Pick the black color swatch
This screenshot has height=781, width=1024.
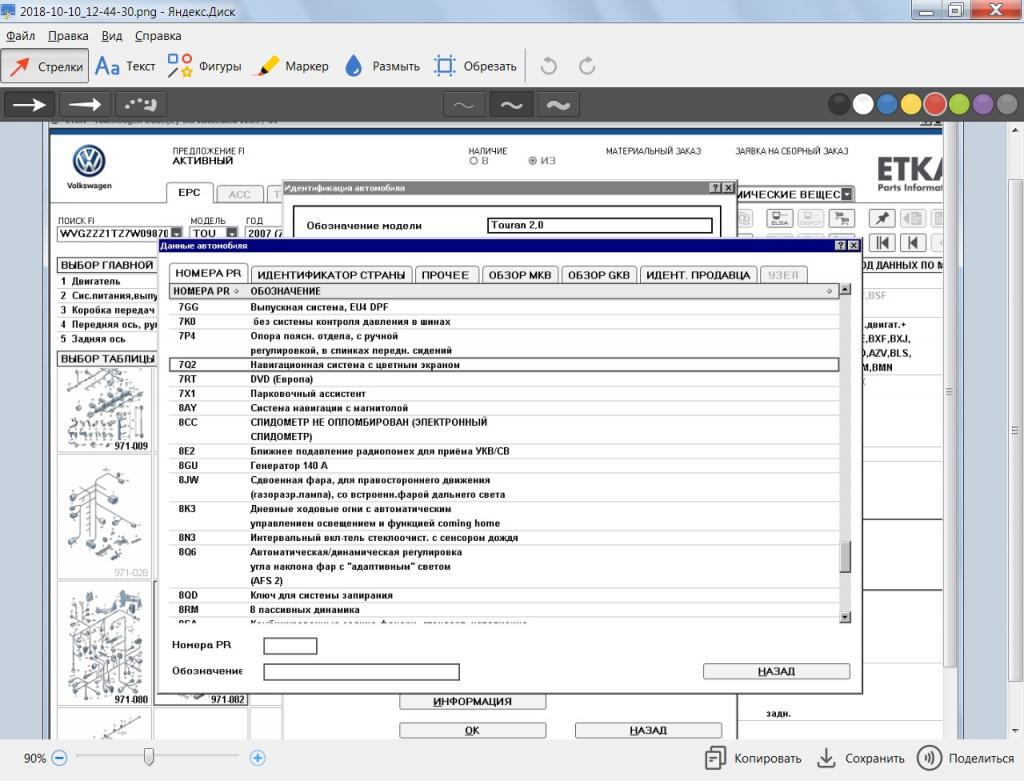tap(839, 104)
